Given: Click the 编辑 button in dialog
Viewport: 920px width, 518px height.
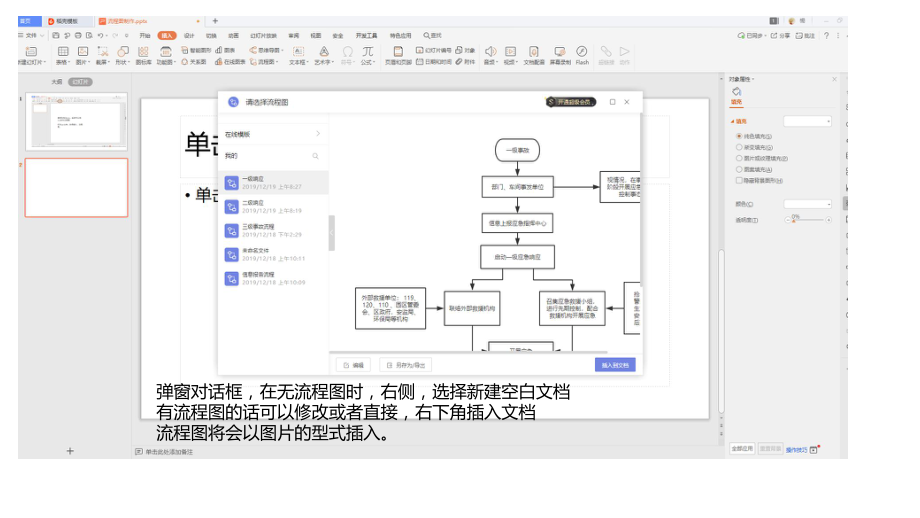Looking at the screenshot, I should (x=354, y=365).
